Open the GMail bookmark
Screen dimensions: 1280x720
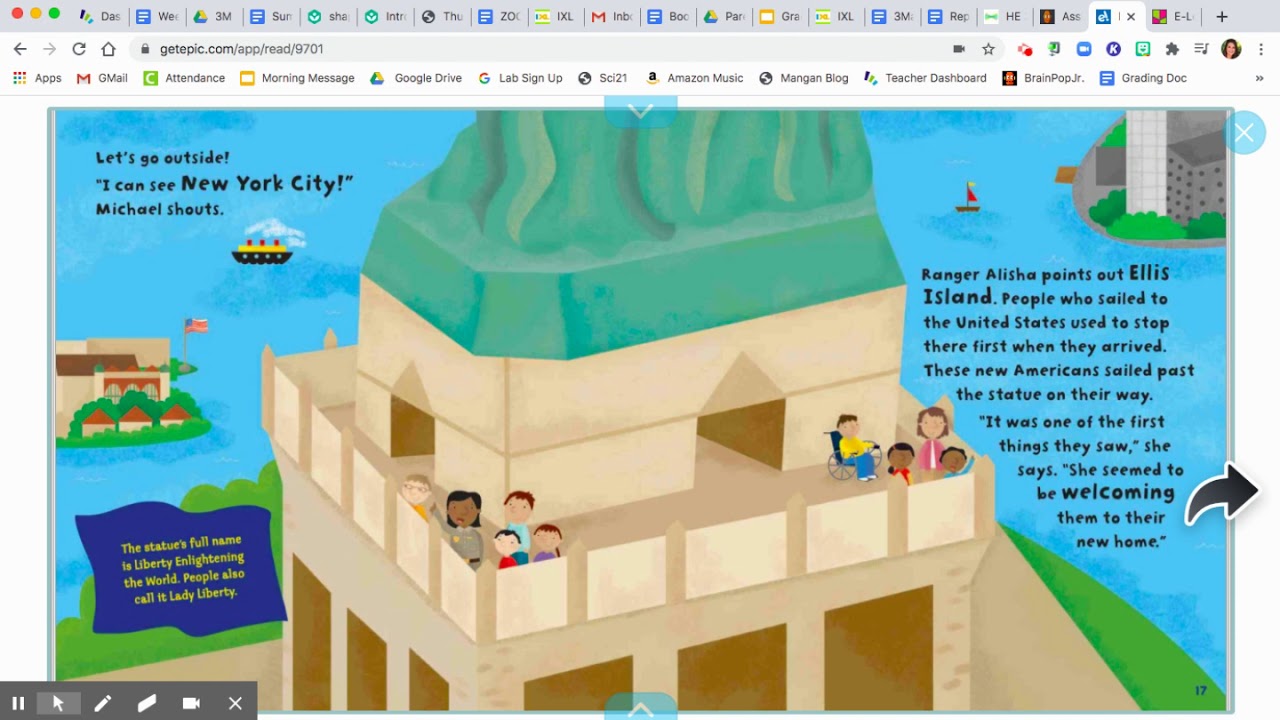[102, 78]
